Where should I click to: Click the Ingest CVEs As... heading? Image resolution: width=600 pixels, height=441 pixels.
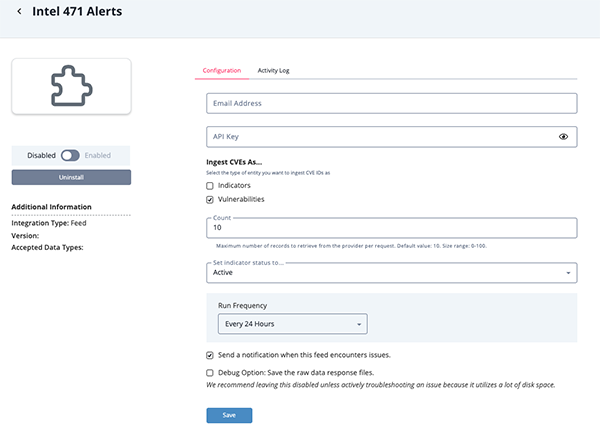234,162
